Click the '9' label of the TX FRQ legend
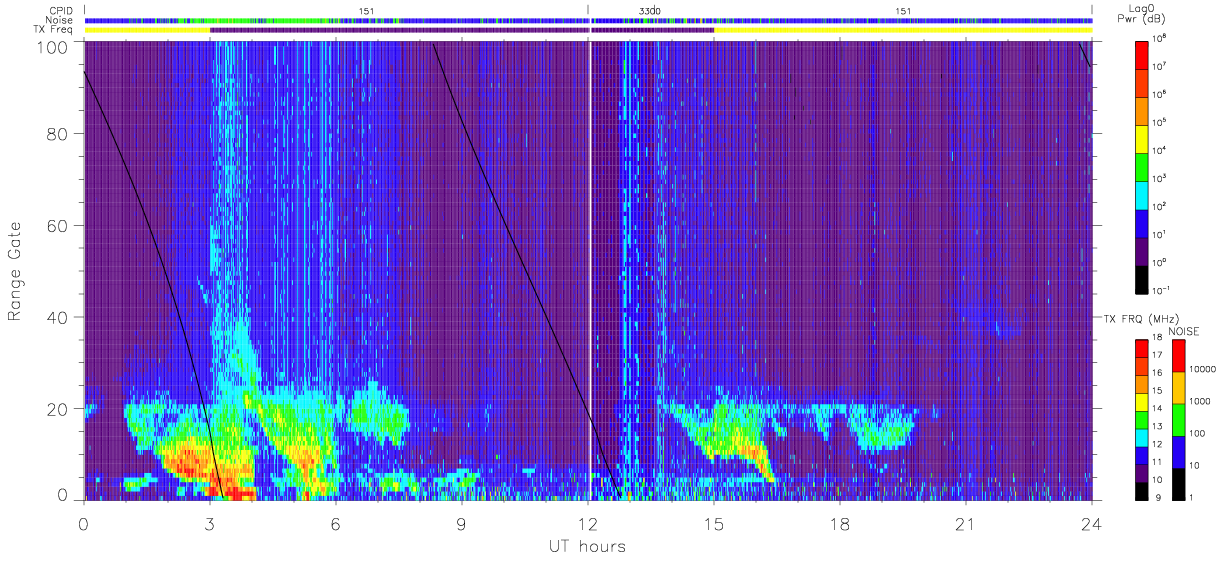1228x567 pixels. click(x=1159, y=498)
